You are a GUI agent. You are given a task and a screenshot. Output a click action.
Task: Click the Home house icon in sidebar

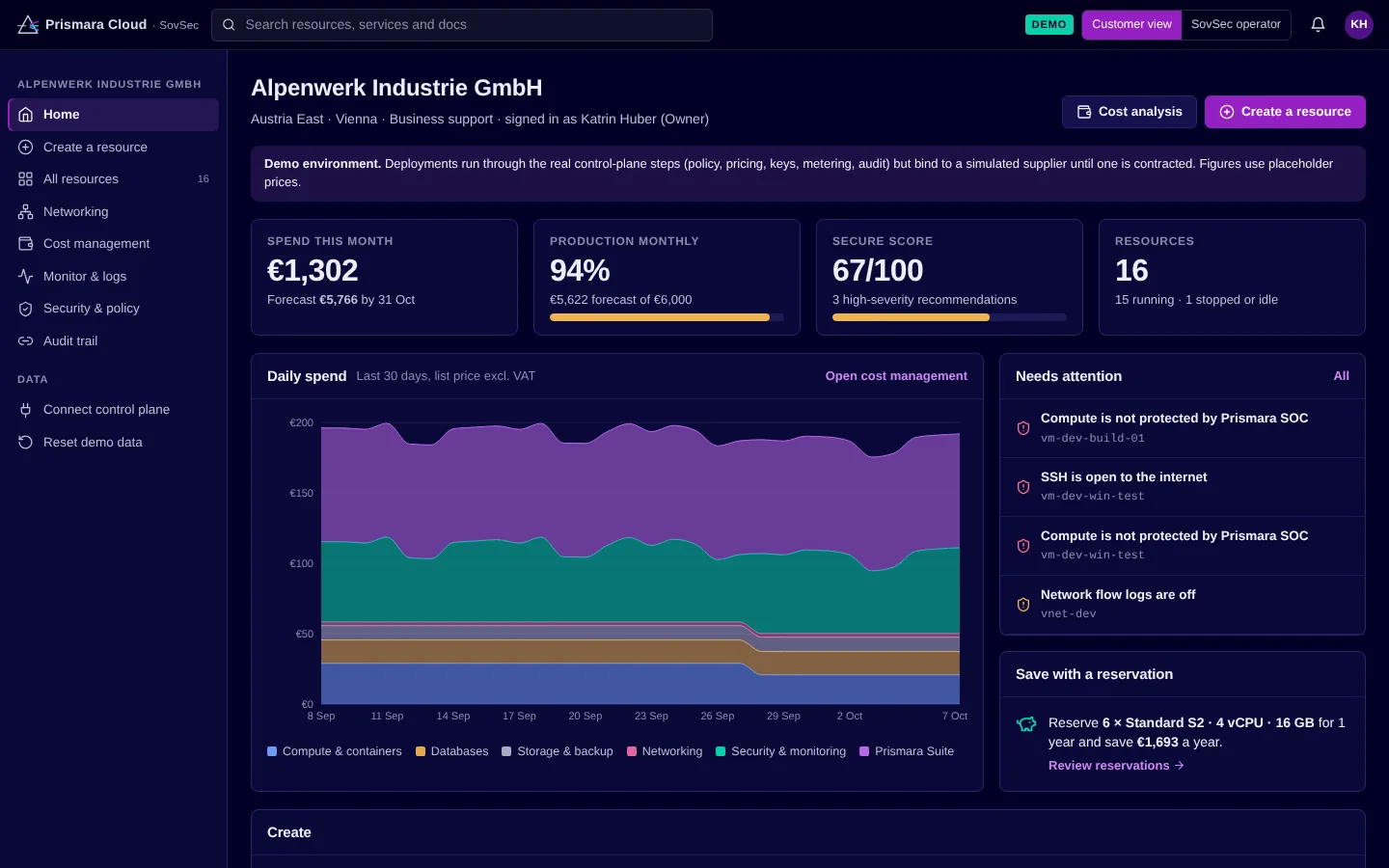26,115
